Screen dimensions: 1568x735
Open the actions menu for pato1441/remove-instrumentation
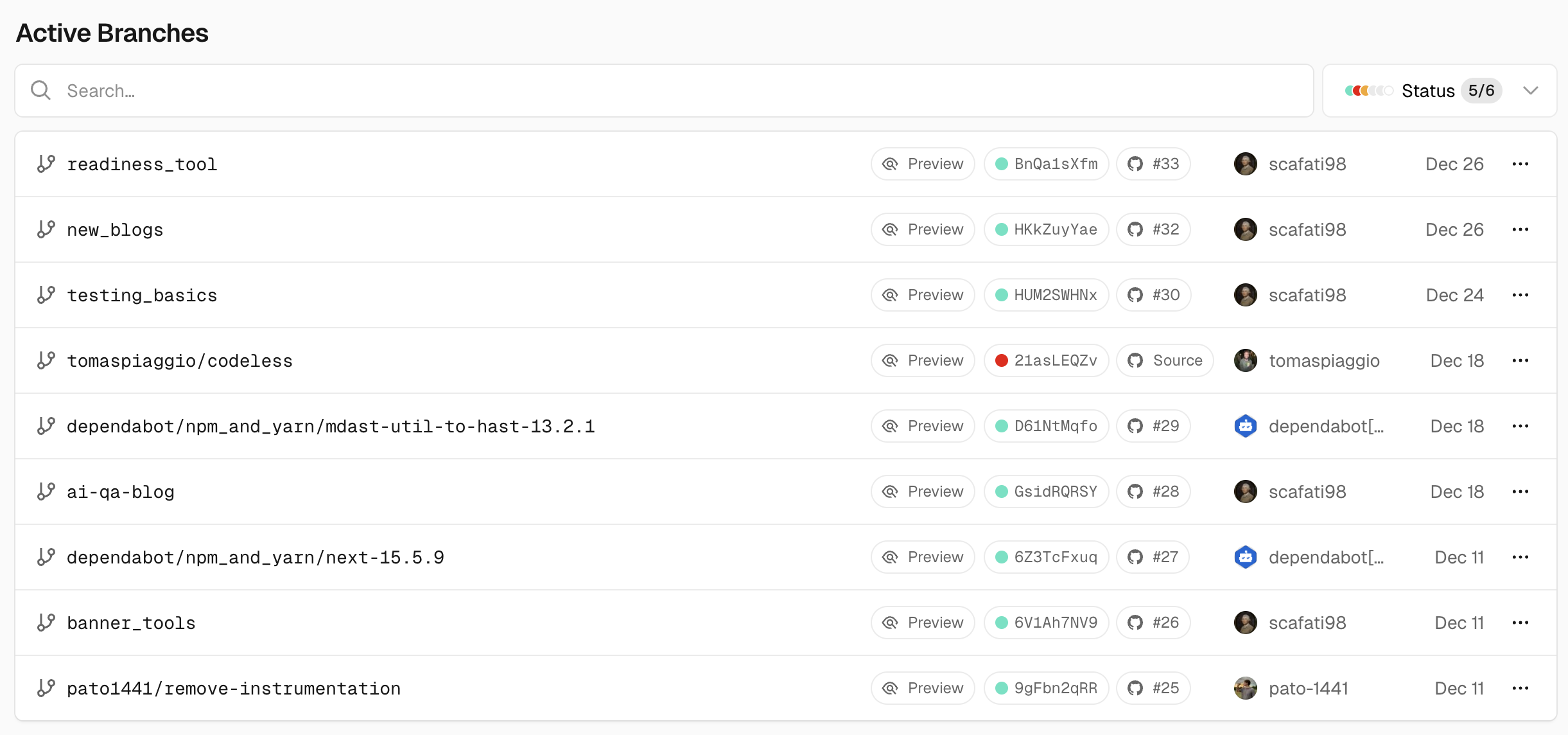coord(1520,688)
